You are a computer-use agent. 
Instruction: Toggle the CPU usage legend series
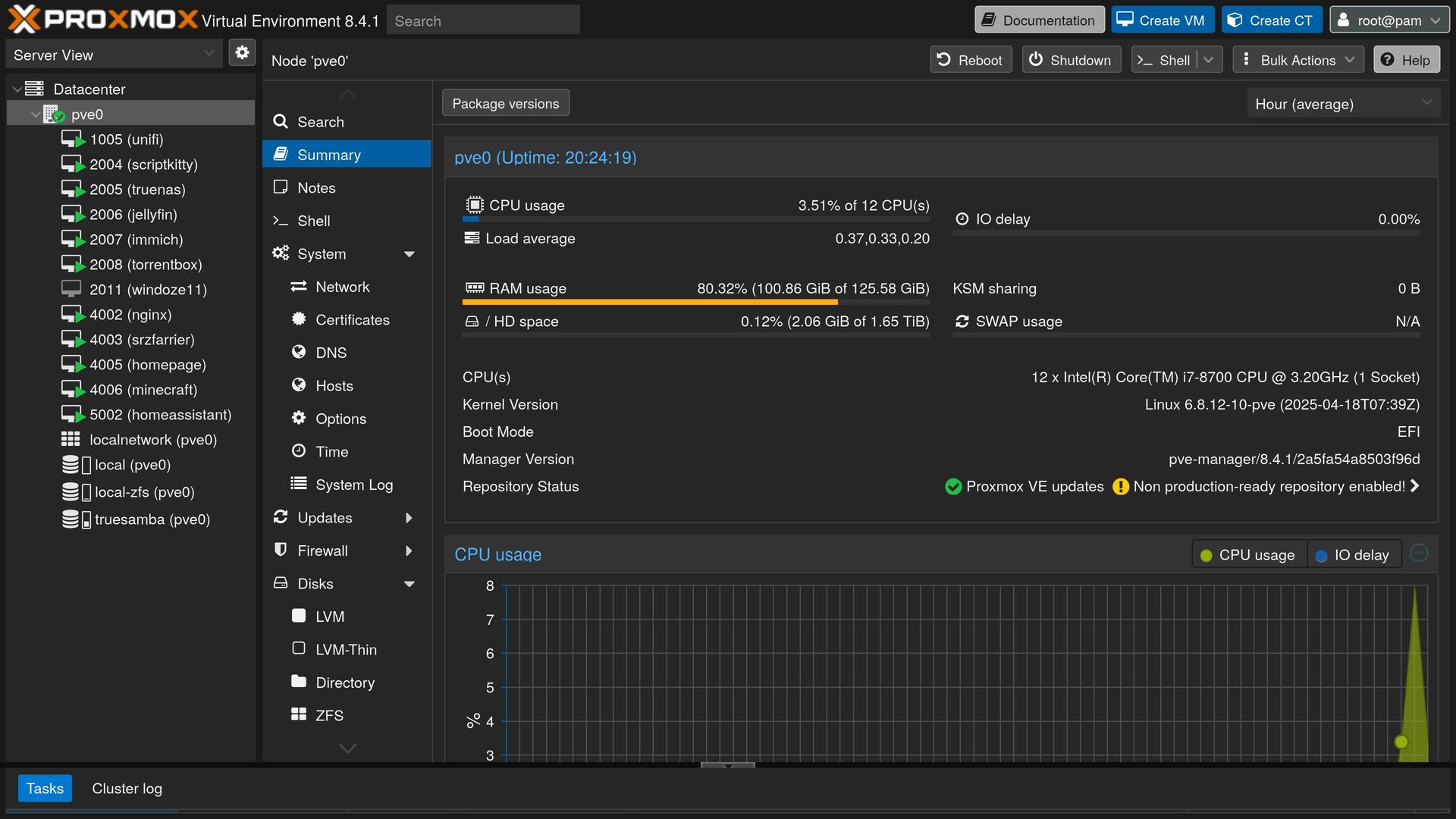(x=1248, y=555)
